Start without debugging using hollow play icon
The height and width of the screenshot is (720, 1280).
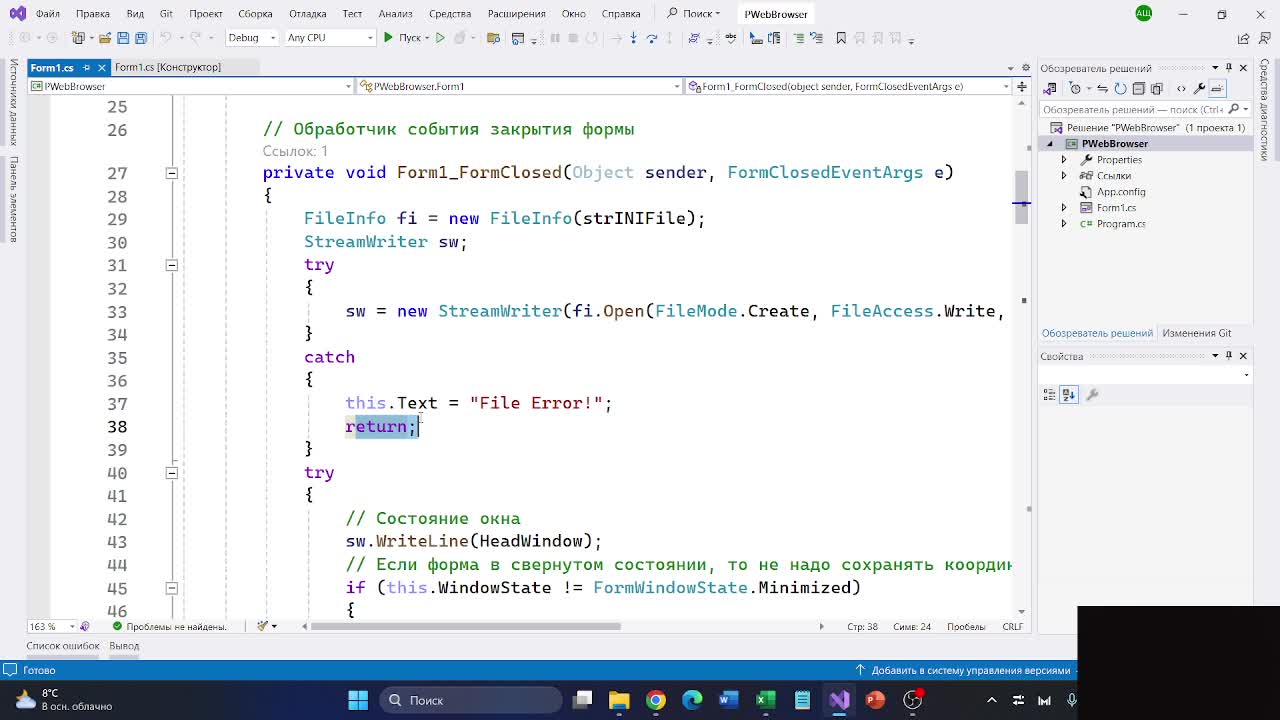440,38
